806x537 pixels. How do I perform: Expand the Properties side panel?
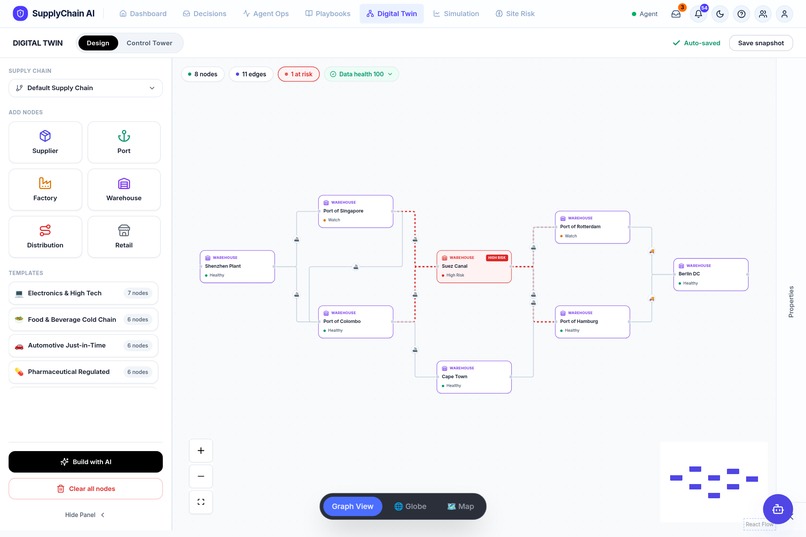click(x=791, y=302)
